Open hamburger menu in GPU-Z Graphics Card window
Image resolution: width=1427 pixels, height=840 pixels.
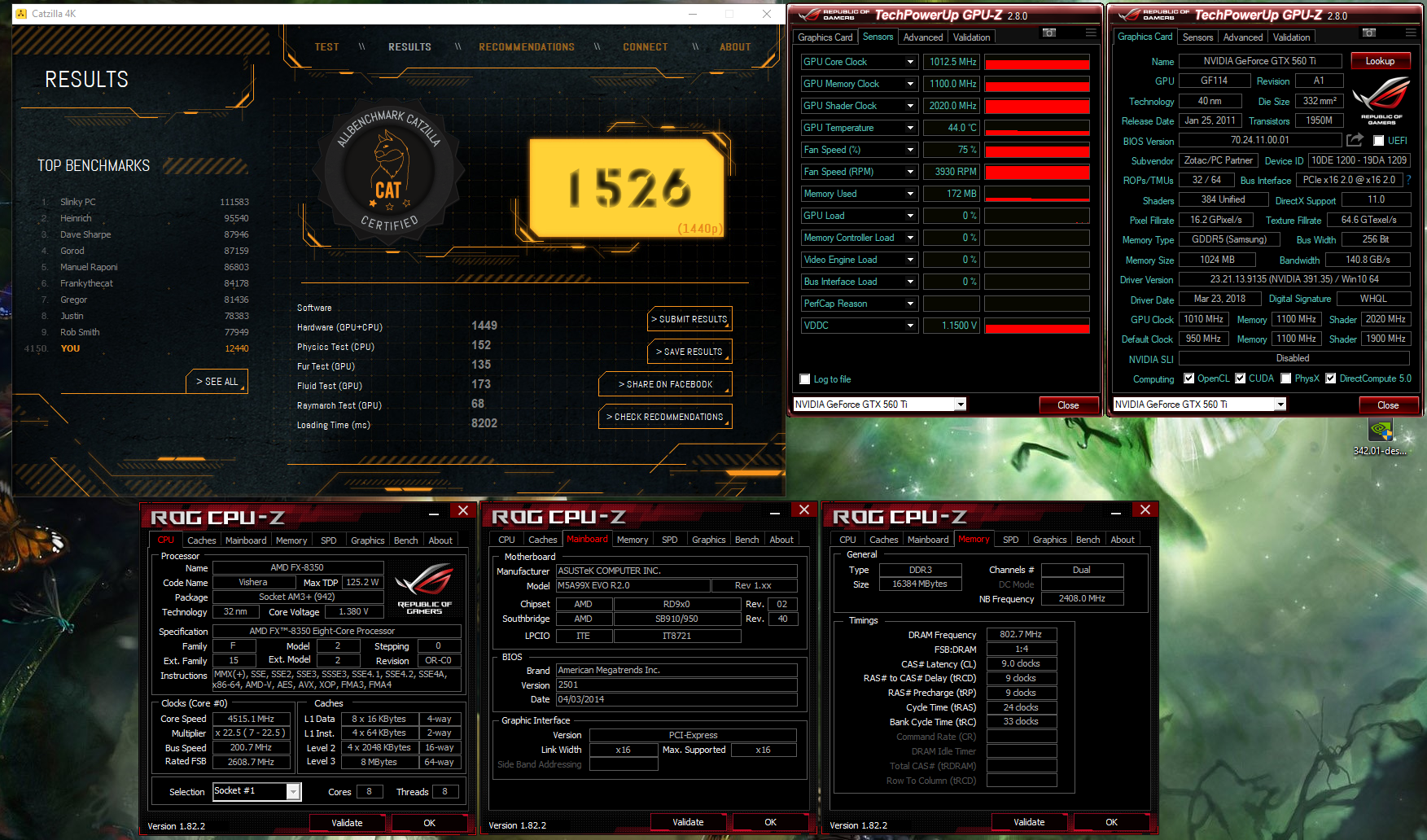point(1410,33)
